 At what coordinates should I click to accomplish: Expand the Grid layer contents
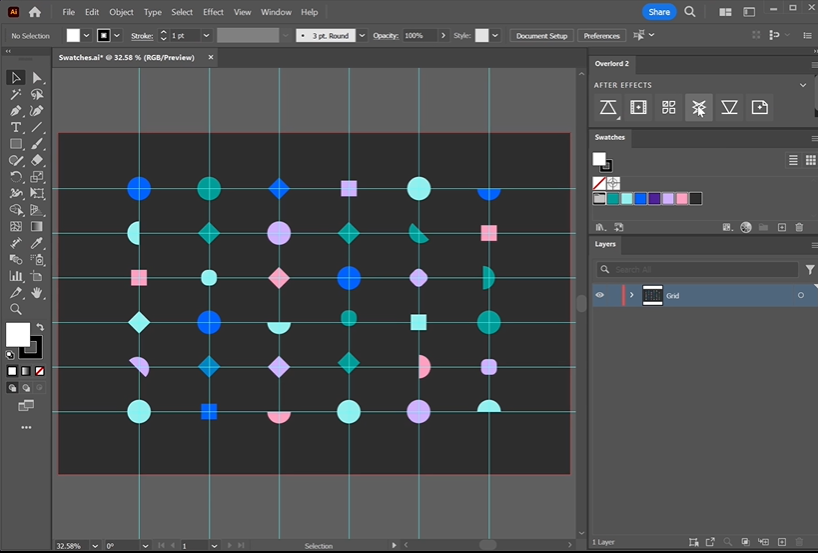[x=631, y=295]
